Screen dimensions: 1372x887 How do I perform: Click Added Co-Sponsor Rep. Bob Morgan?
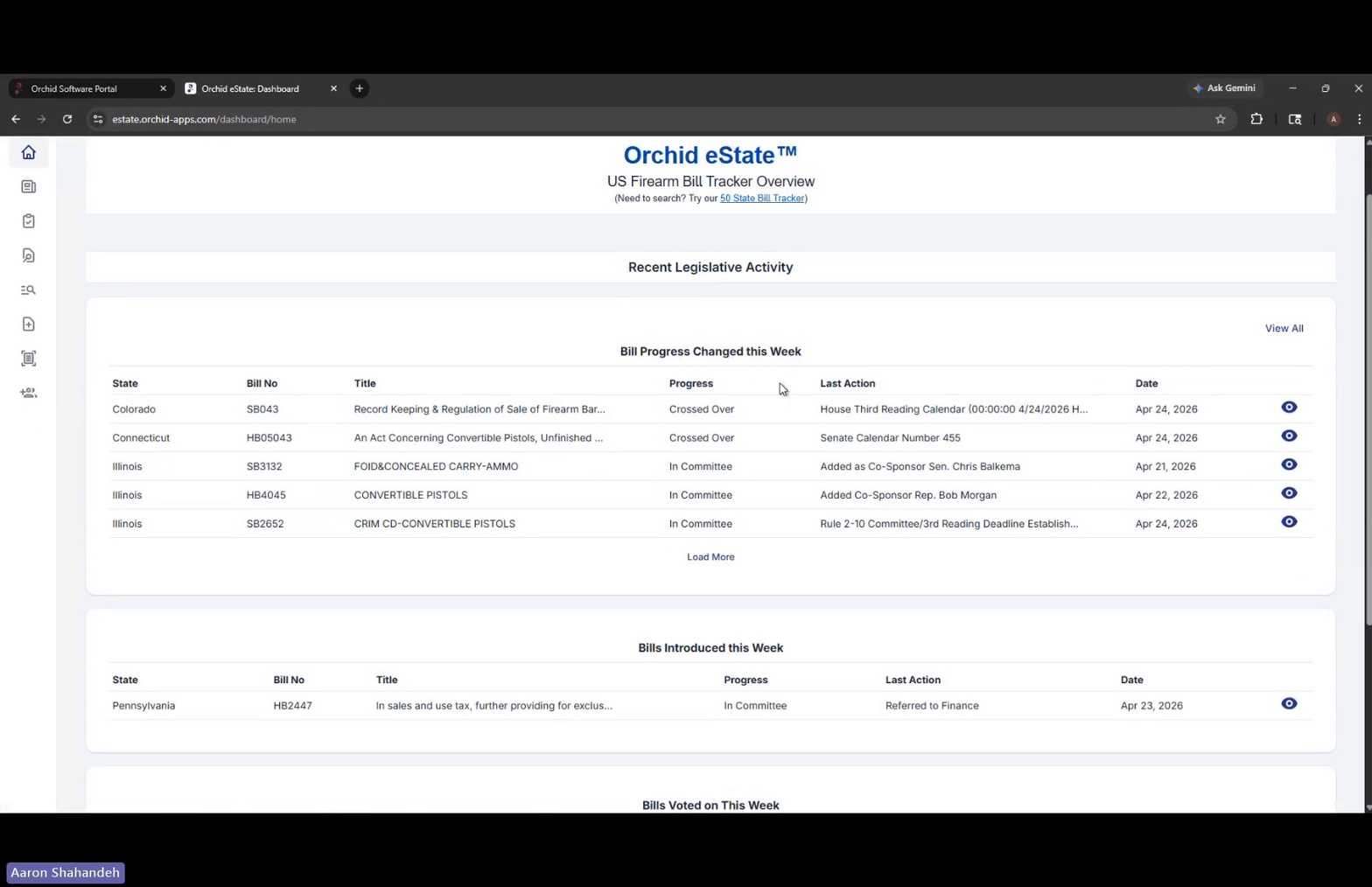pyautogui.click(x=908, y=495)
